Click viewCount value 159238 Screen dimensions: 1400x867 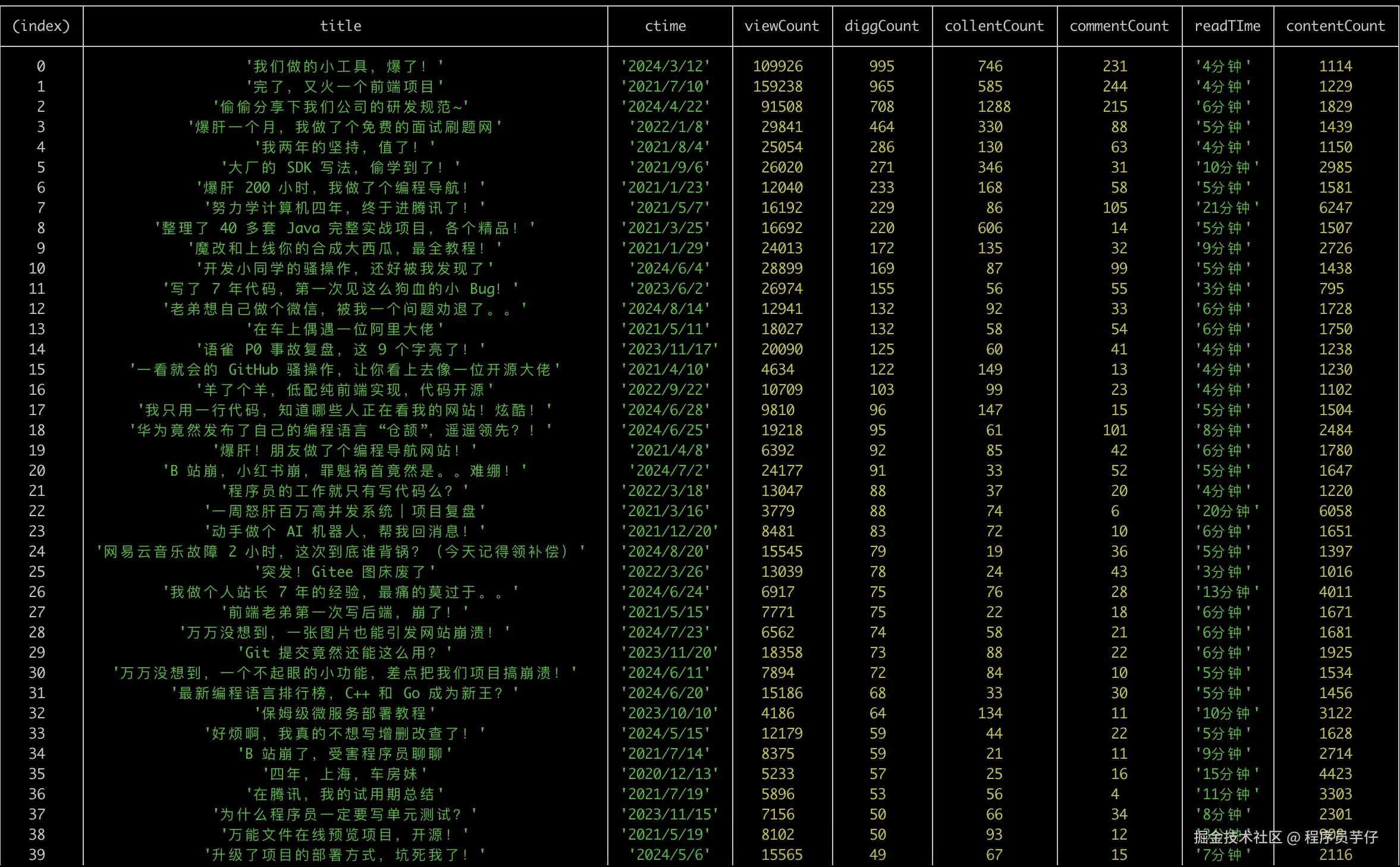click(x=778, y=86)
